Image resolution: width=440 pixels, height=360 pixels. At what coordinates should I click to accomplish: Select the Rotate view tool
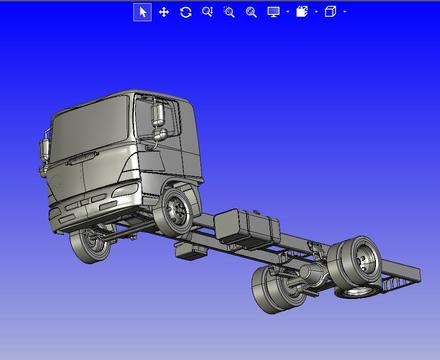click(x=186, y=12)
